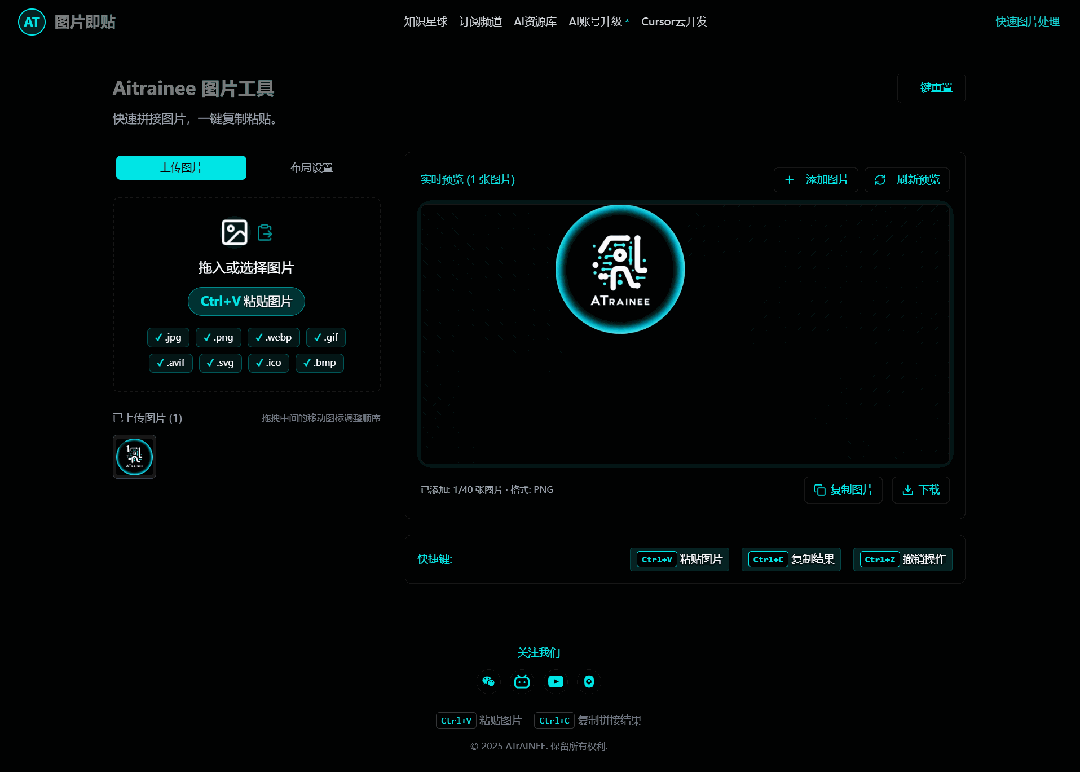Click the 已上传图片 (1) label

(x=147, y=418)
